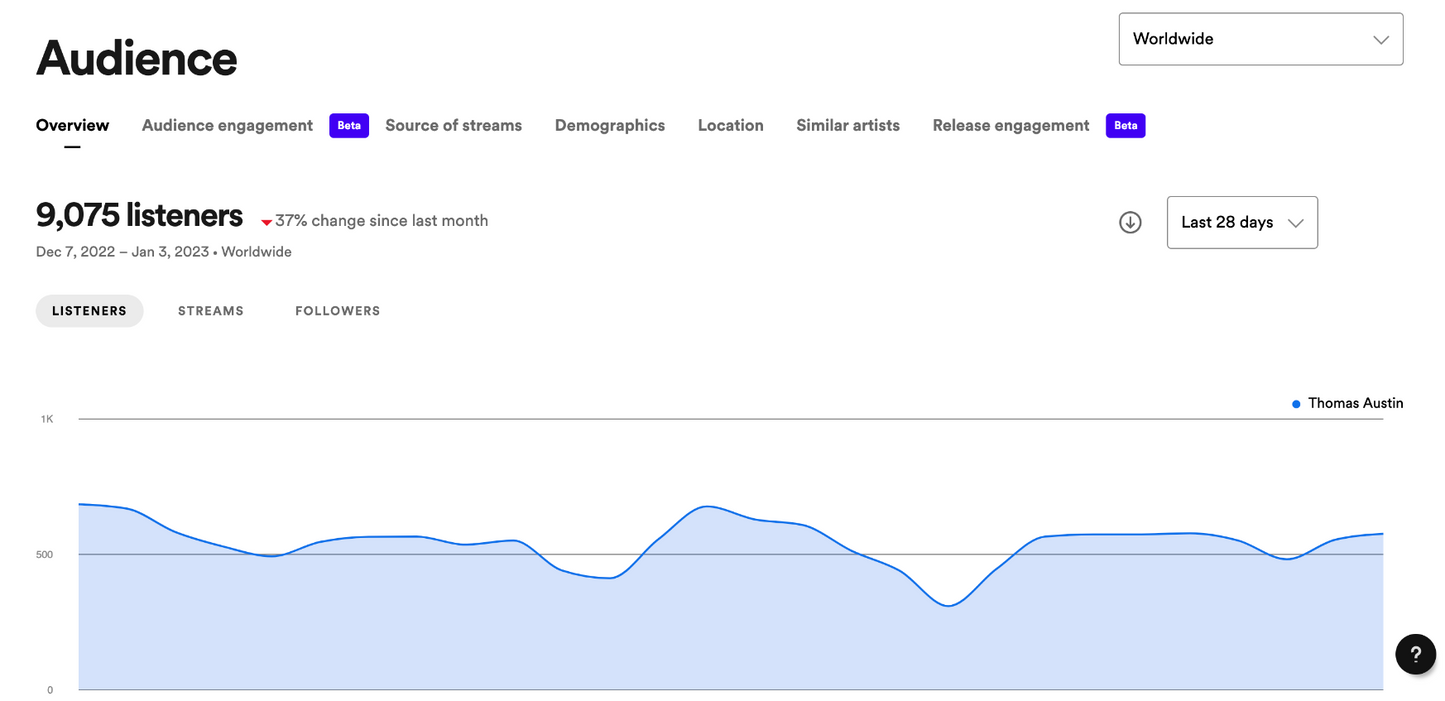Screen dimensions: 1445x701
Task: Open the help question mark button
Action: pyautogui.click(x=1415, y=655)
